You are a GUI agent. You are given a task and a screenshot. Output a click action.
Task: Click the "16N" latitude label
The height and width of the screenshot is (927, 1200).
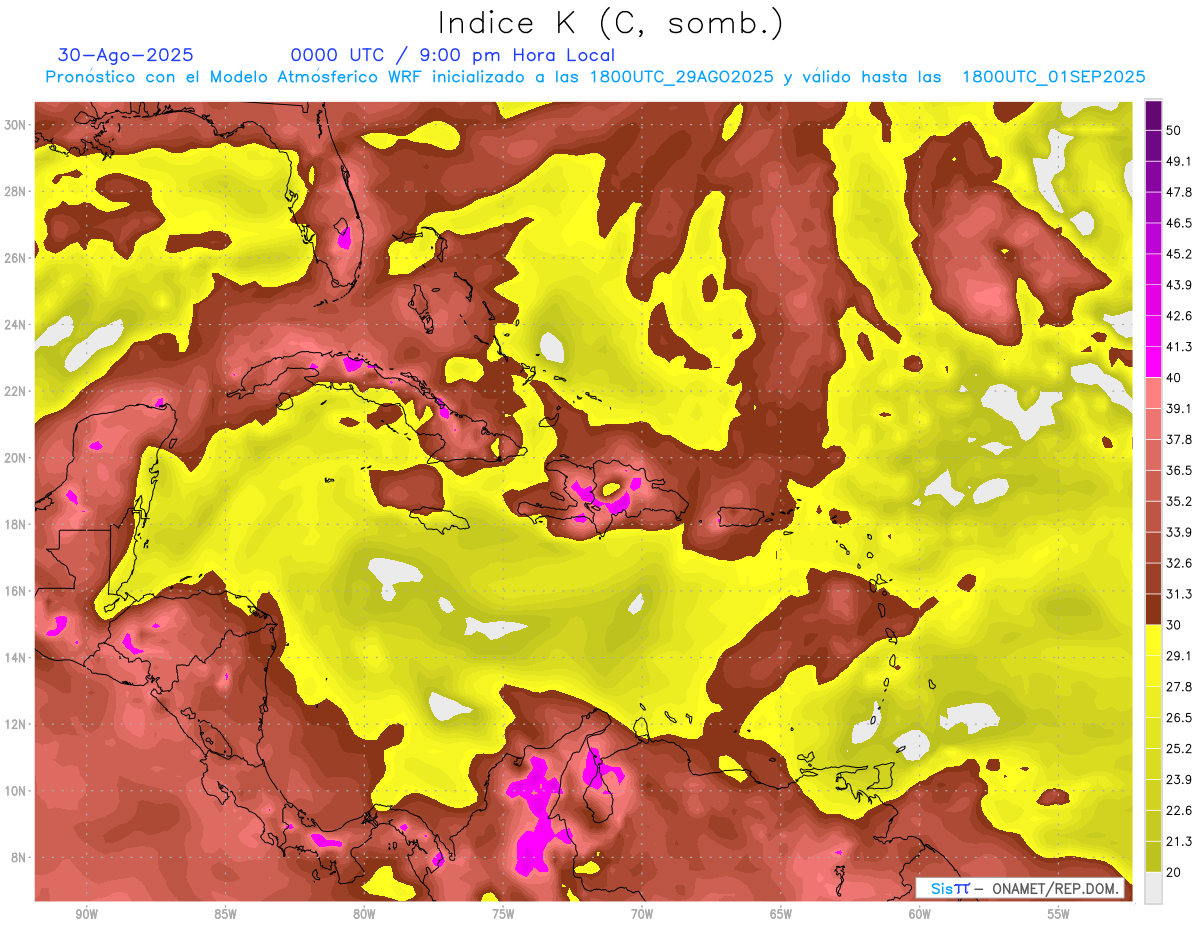point(15,591)
